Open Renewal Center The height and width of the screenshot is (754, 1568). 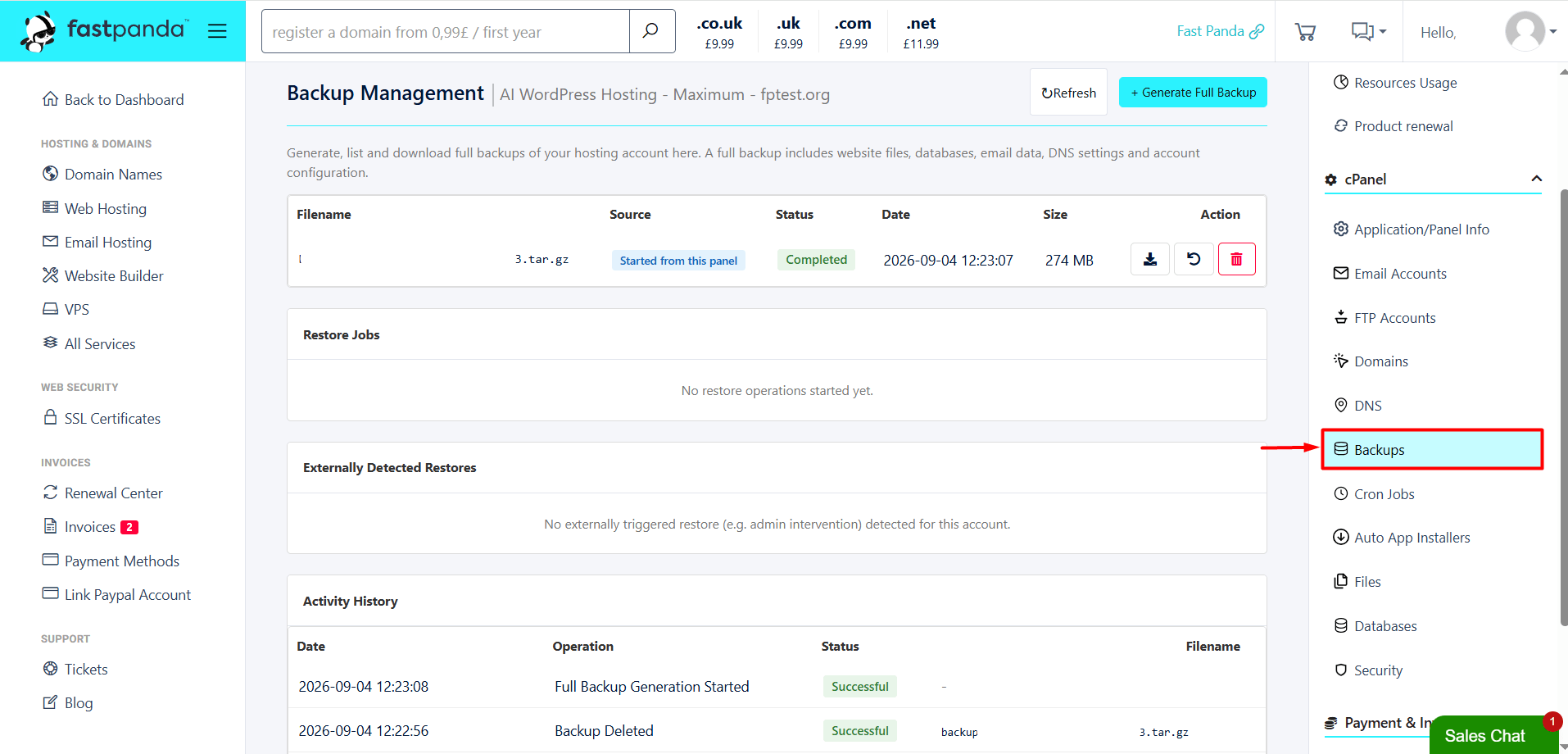102,493
